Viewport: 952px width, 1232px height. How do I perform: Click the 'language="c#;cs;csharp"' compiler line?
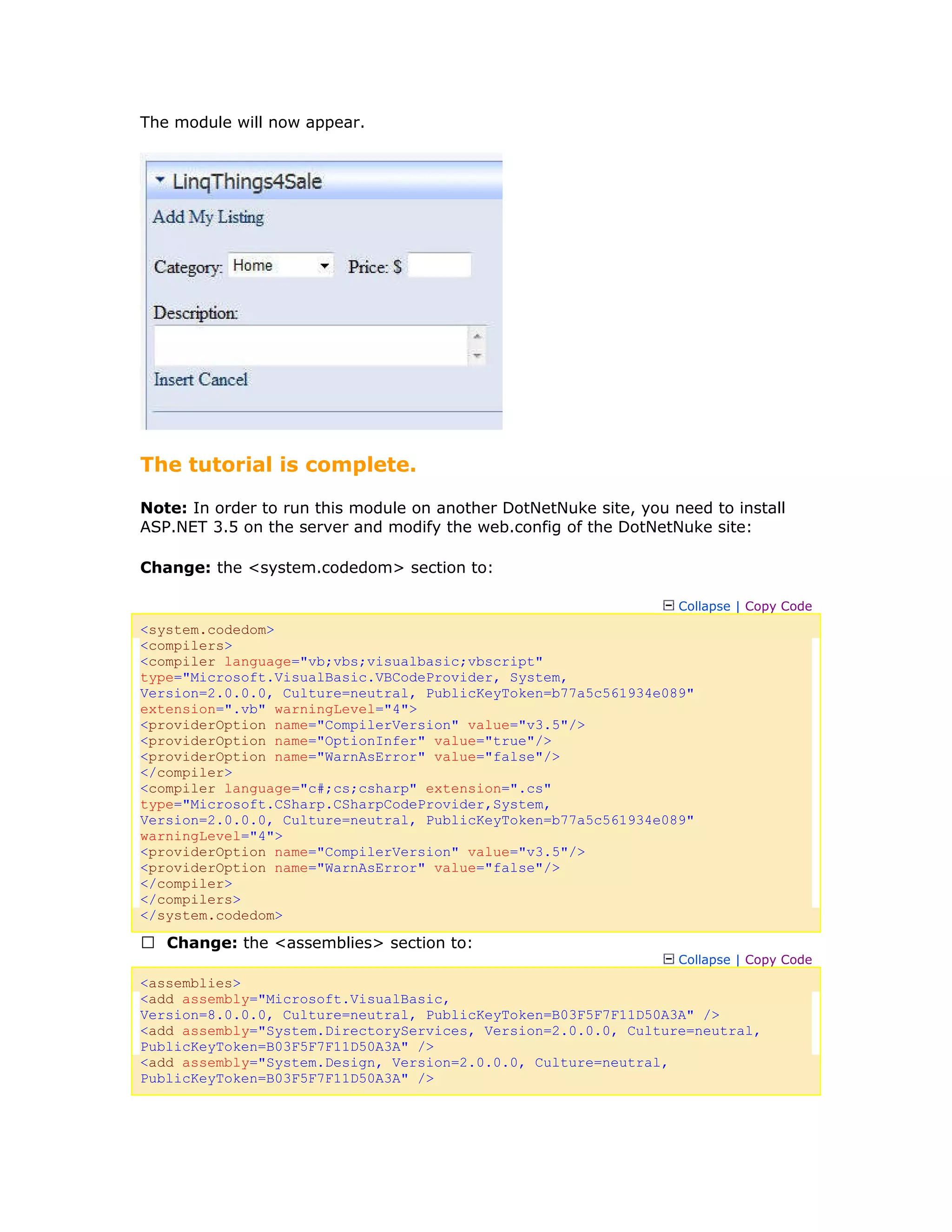click(x=346, y=788)
